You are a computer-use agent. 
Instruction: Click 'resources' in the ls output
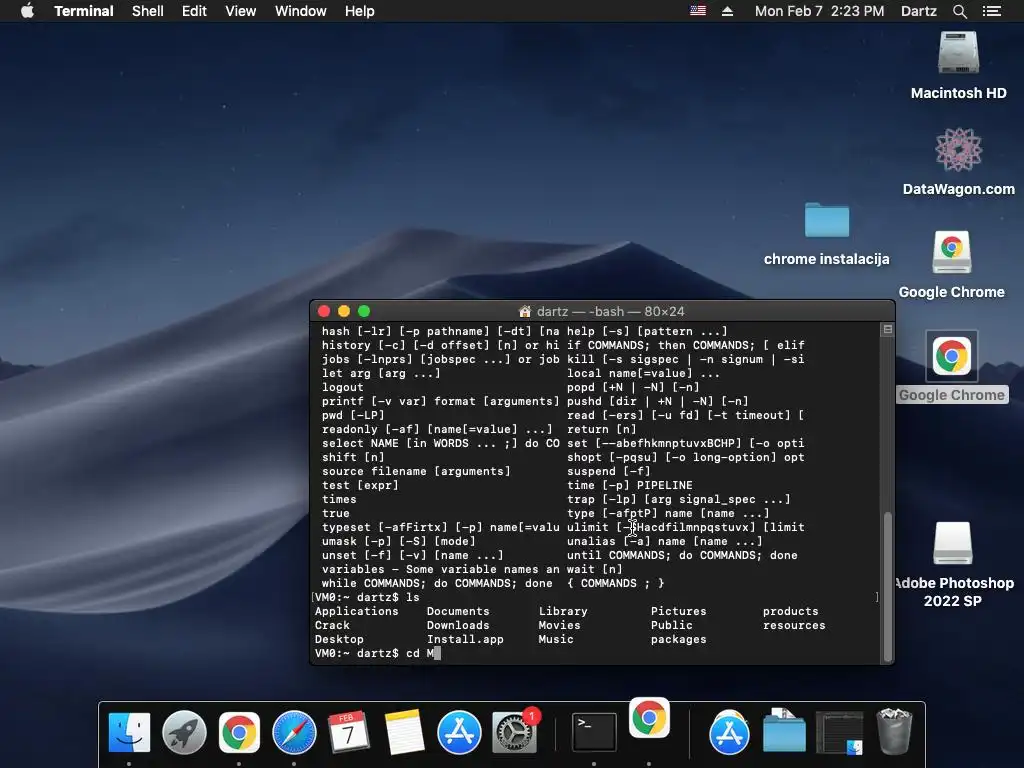(794, 625)
